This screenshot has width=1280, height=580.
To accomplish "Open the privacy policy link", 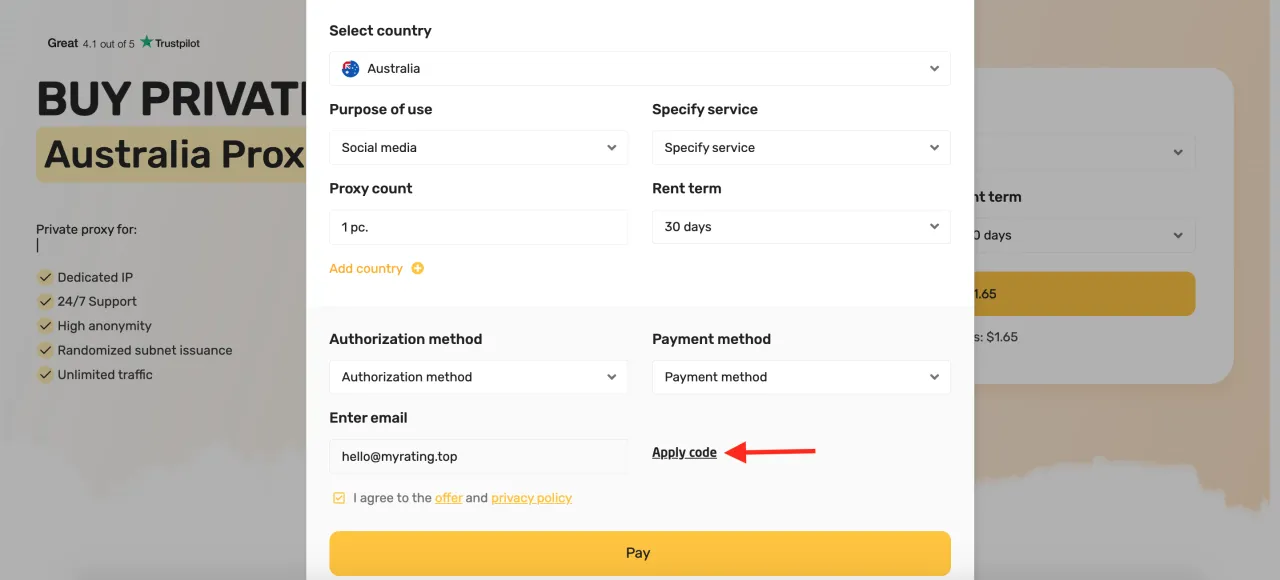I will tap(531, 498).
